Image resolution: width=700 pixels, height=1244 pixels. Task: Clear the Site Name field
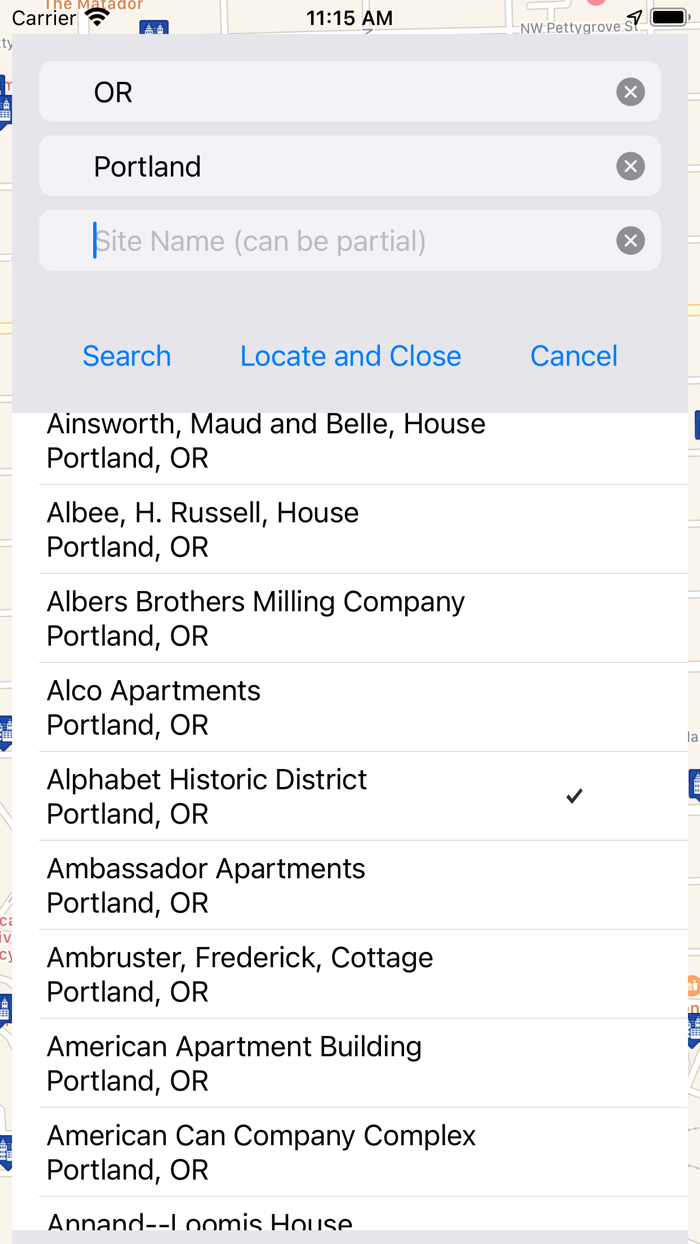[630, 241]
